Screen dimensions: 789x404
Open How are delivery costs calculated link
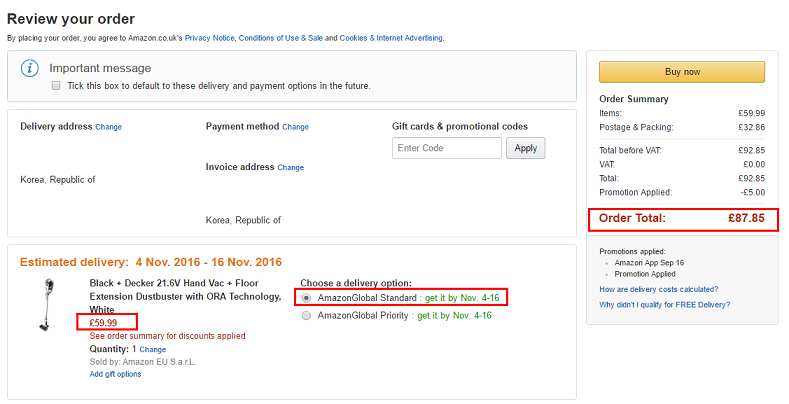[x=656, y=288]
